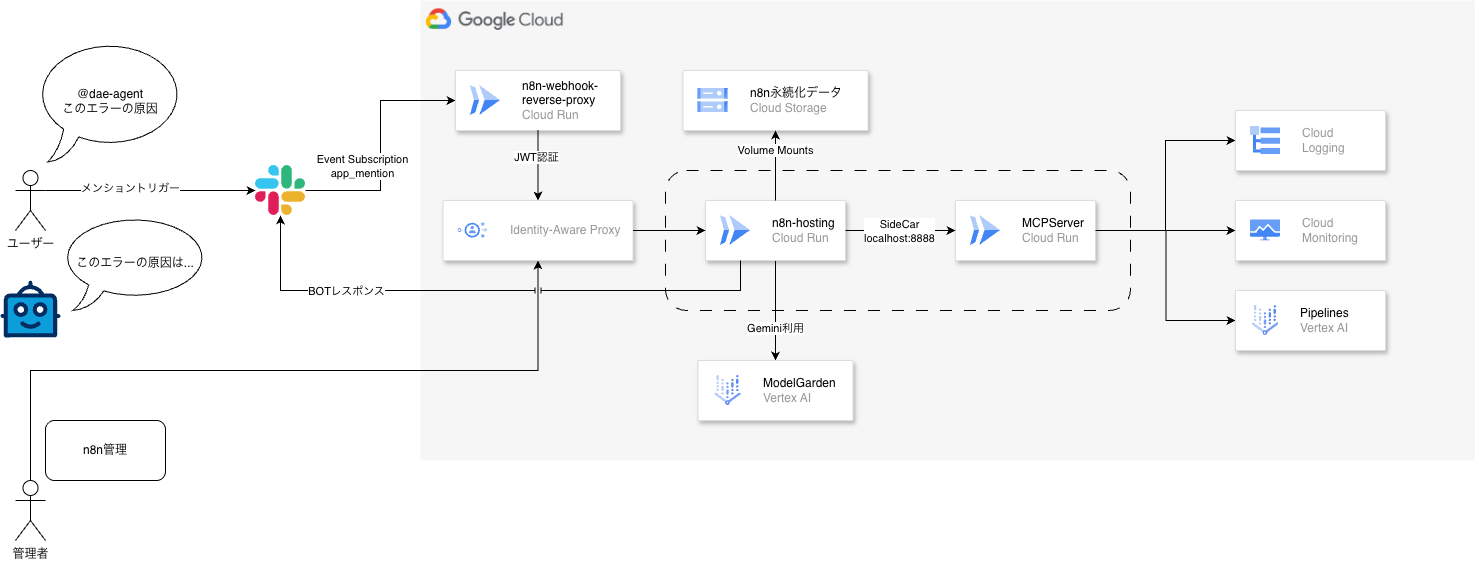Select the このエラーの原因は... speech bubble
The width and height of the screenshot is (1475, 561).
coord(134,263)
